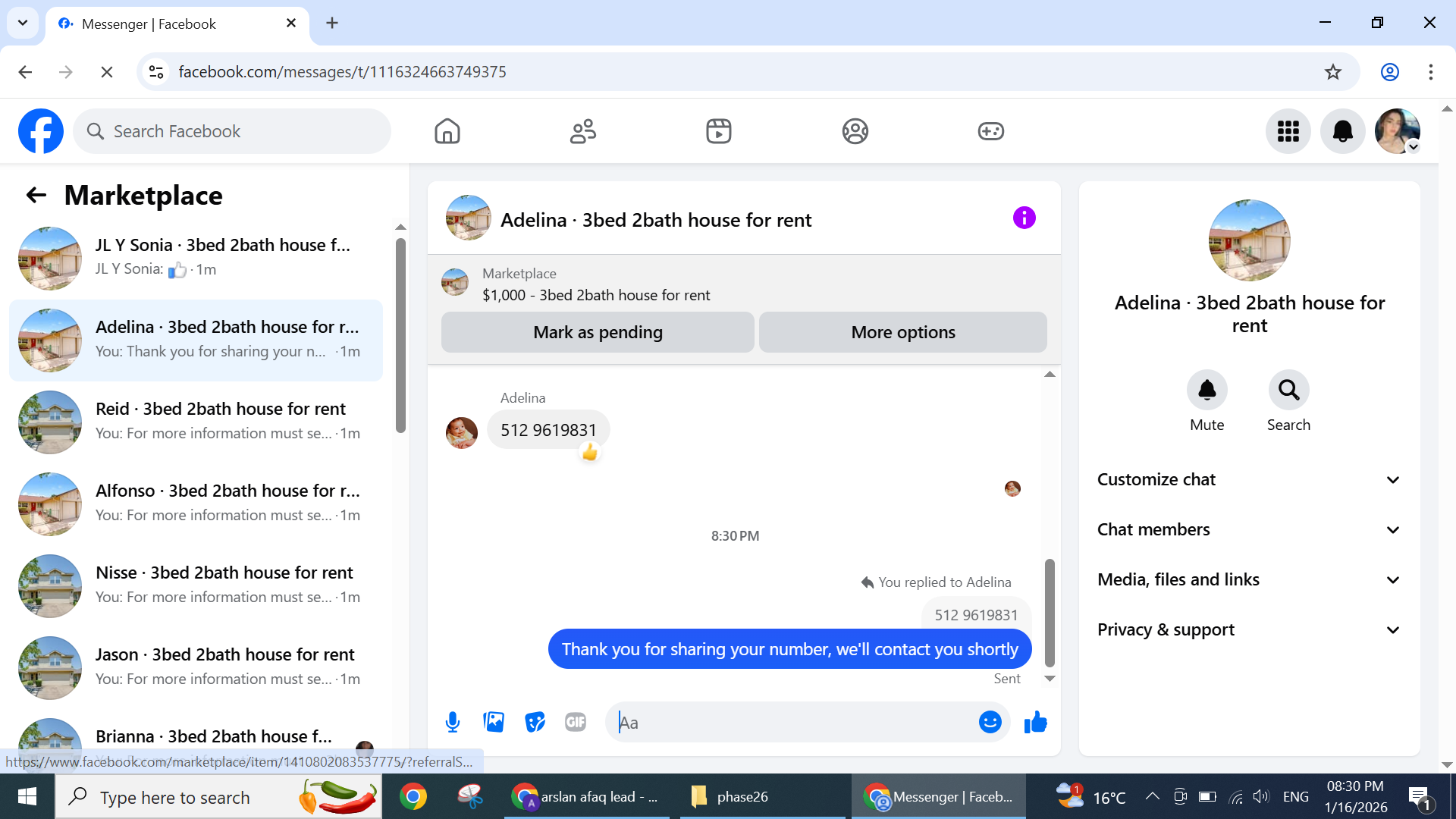1456x819 pixels.
Task: Click the voice clip microphone icon
Action: [x=453, y=722]
